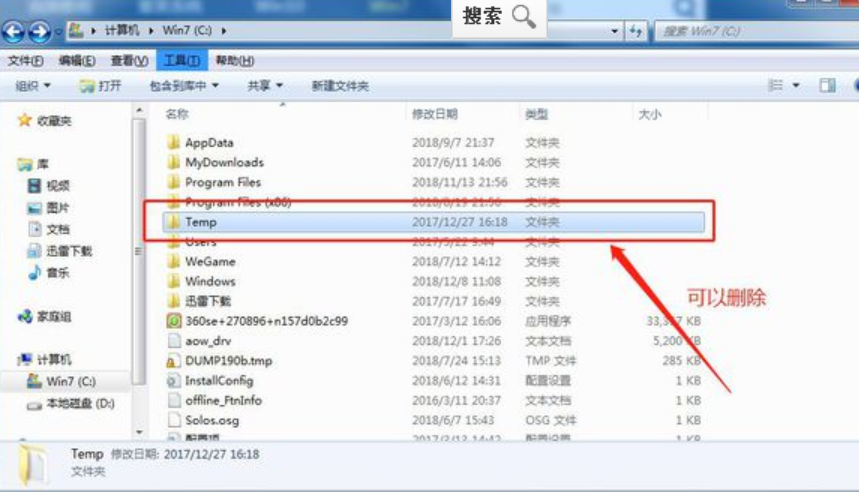Screen dimensions: 859x492
Task: Select the InstallConfig settings file icon
Action: click(174, 380)
